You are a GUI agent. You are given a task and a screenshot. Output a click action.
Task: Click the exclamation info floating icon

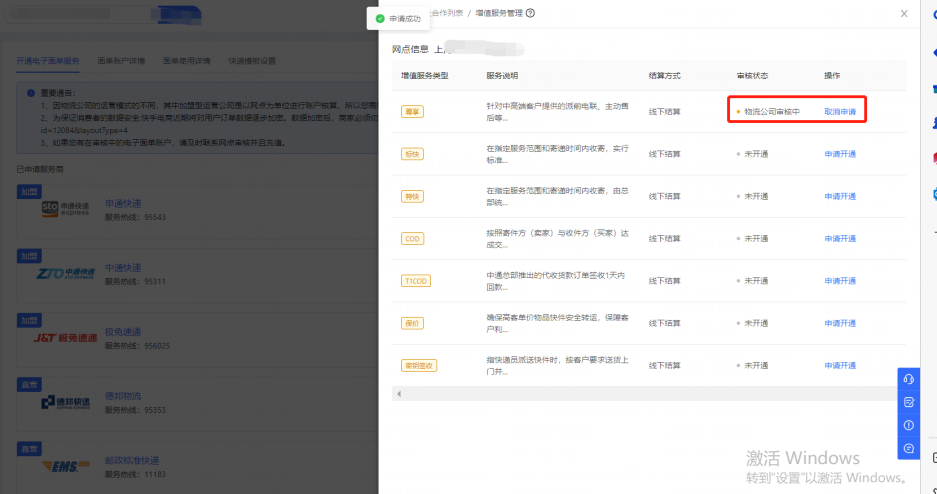point(908,425)
